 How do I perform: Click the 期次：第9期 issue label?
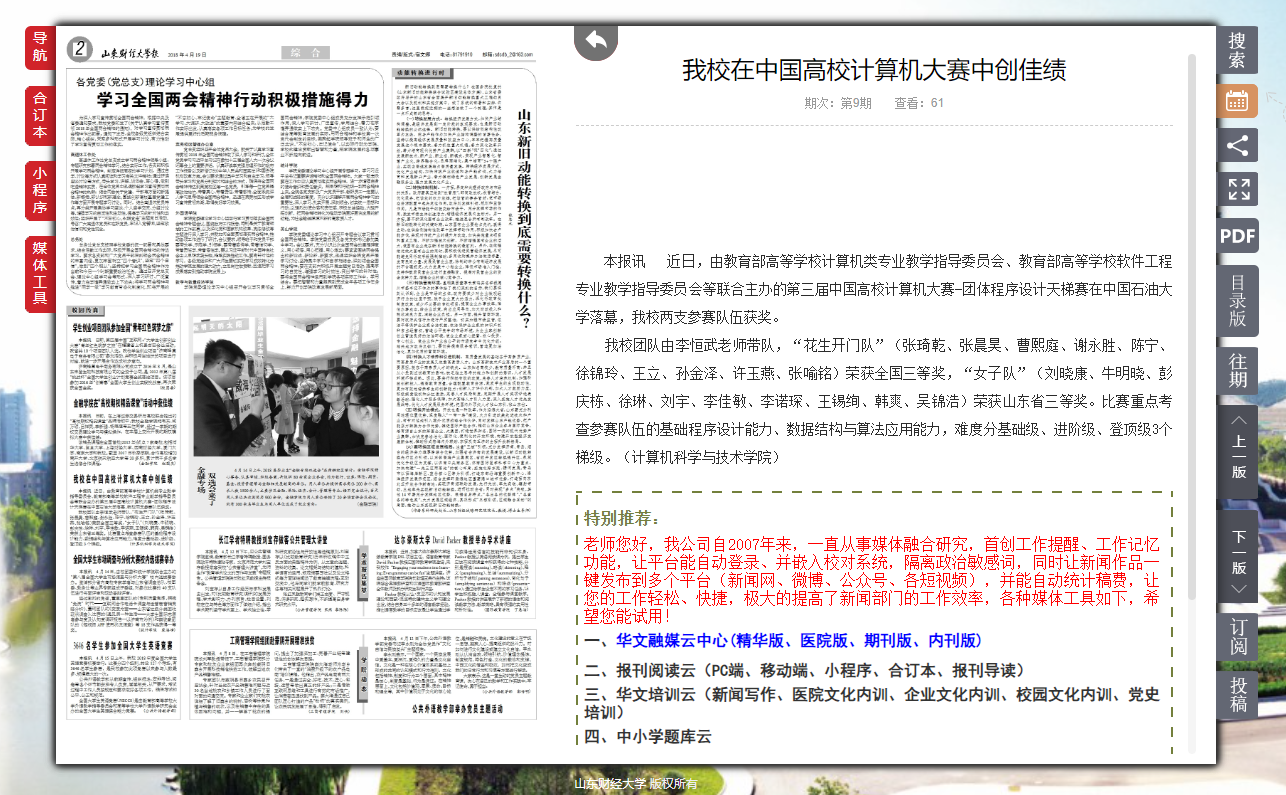coord(838,103)
